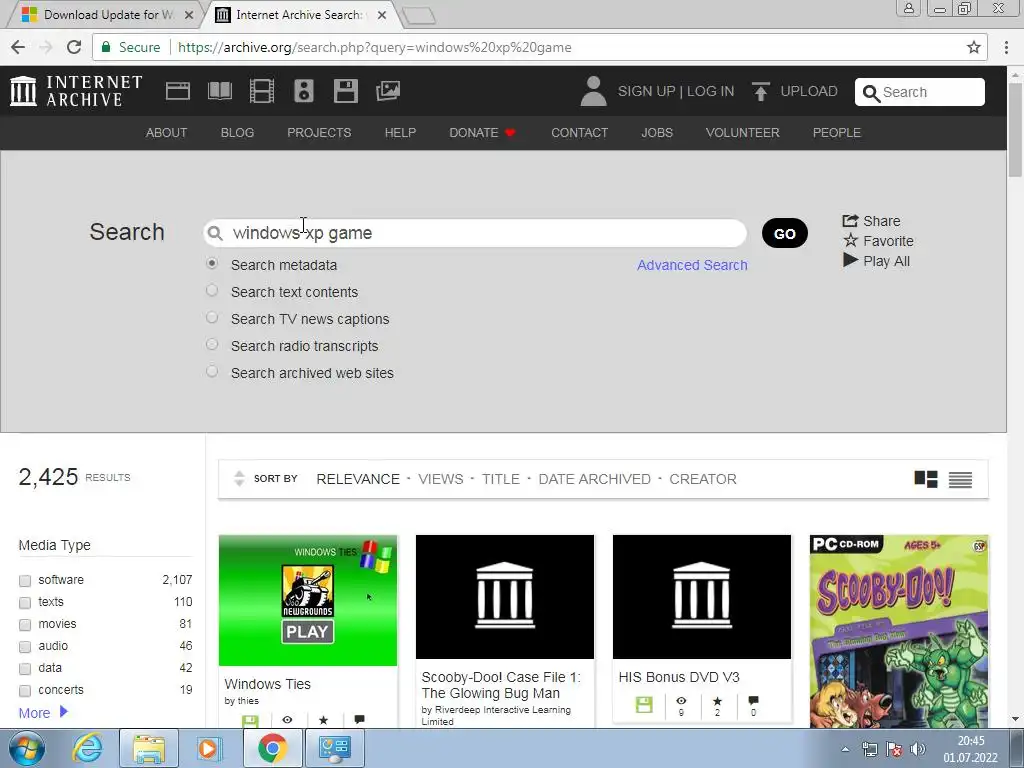Click the Favorite star icon
Viewport: 1024px width, 768px height.
[x=850, y=240]
